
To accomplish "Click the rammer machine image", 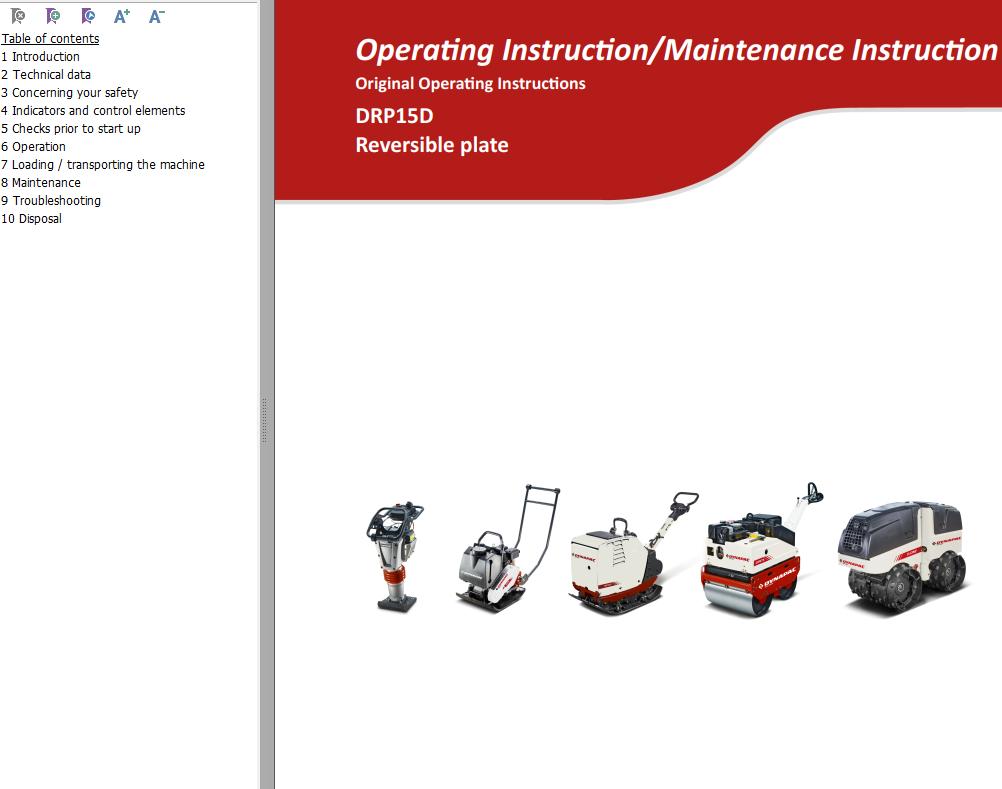I will pyautogui.click(x=395, y=557).
